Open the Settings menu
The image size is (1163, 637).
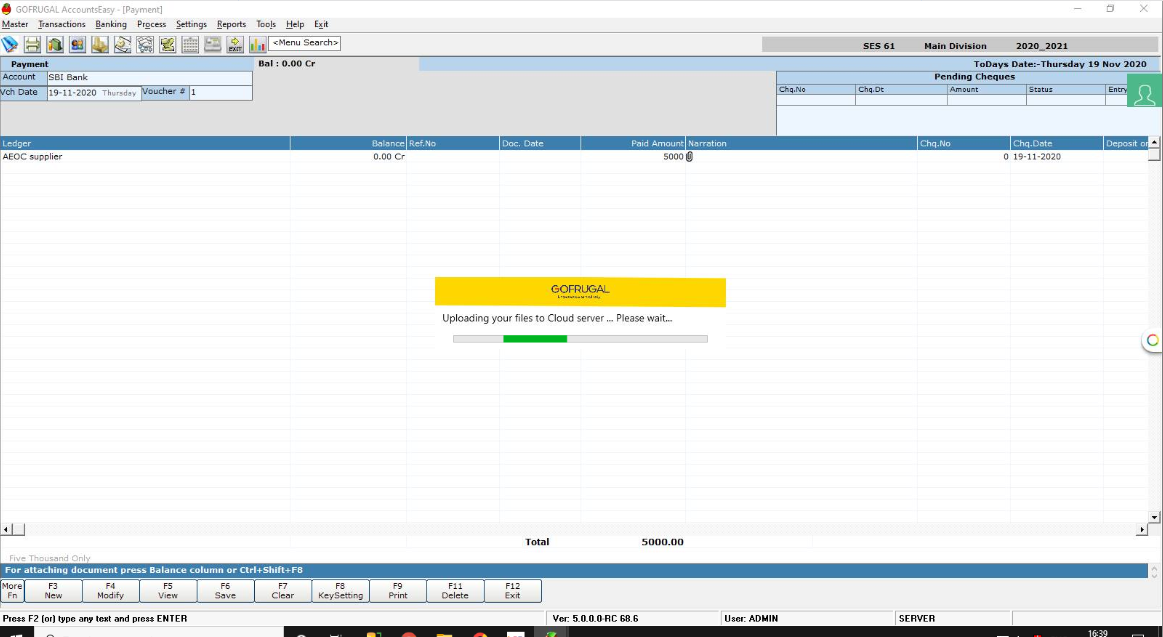[x=191, y=24]
